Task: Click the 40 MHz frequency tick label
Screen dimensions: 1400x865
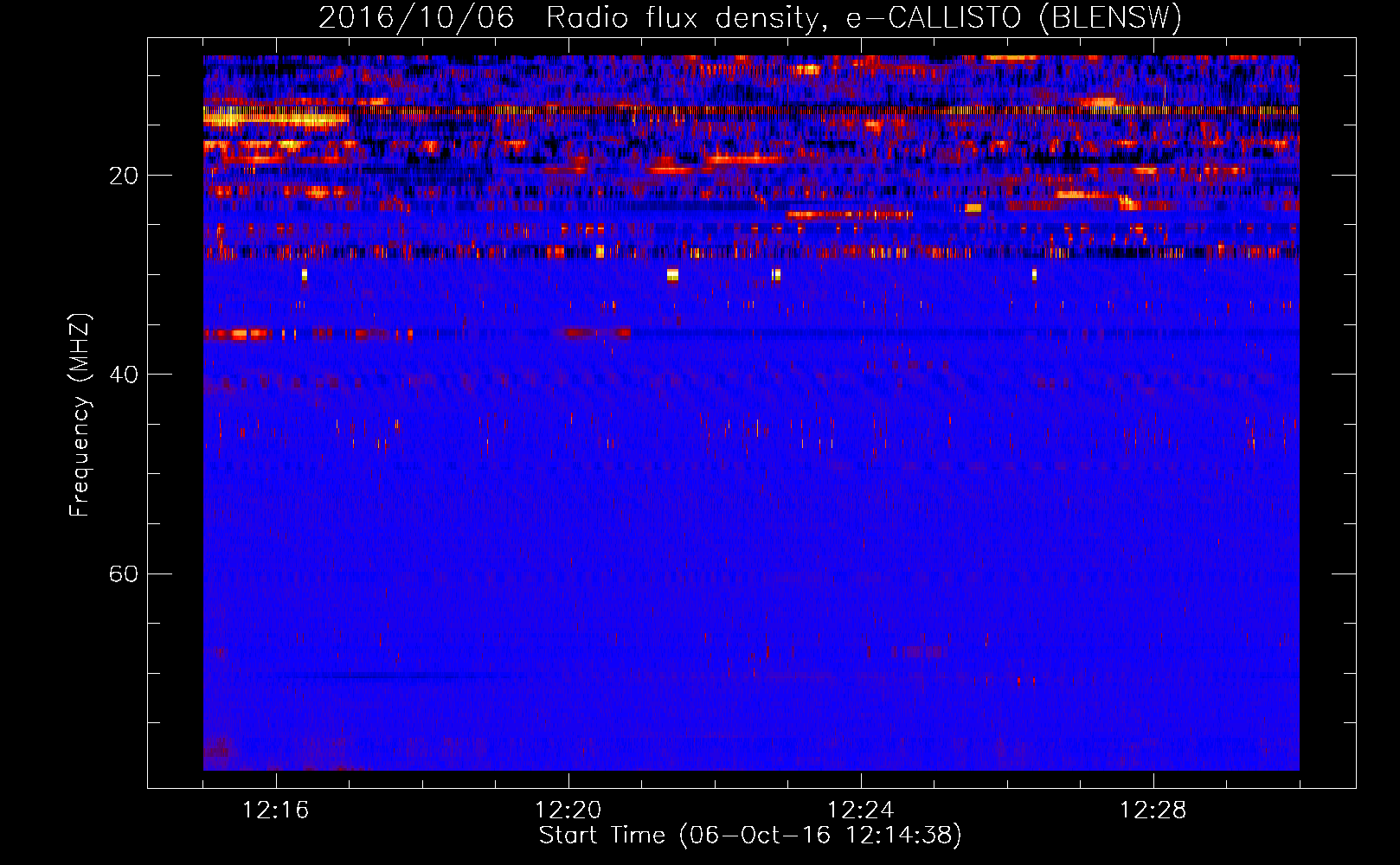Action: click(124, 375)
